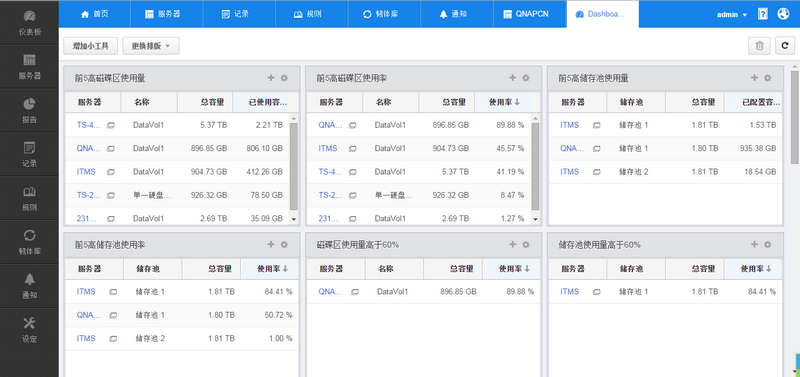Switch to the 韧体库 top tab

coord(384,14)
